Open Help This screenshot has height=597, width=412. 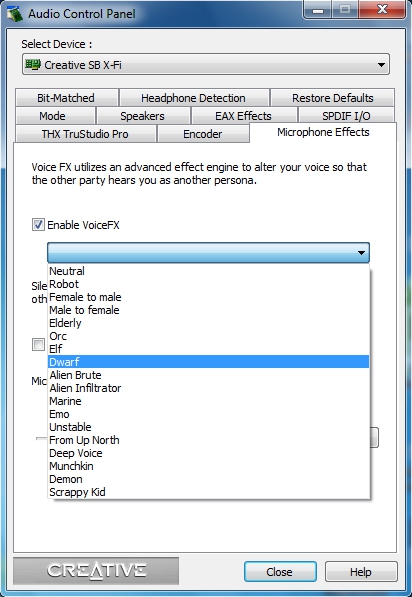(x=361, y=571)
